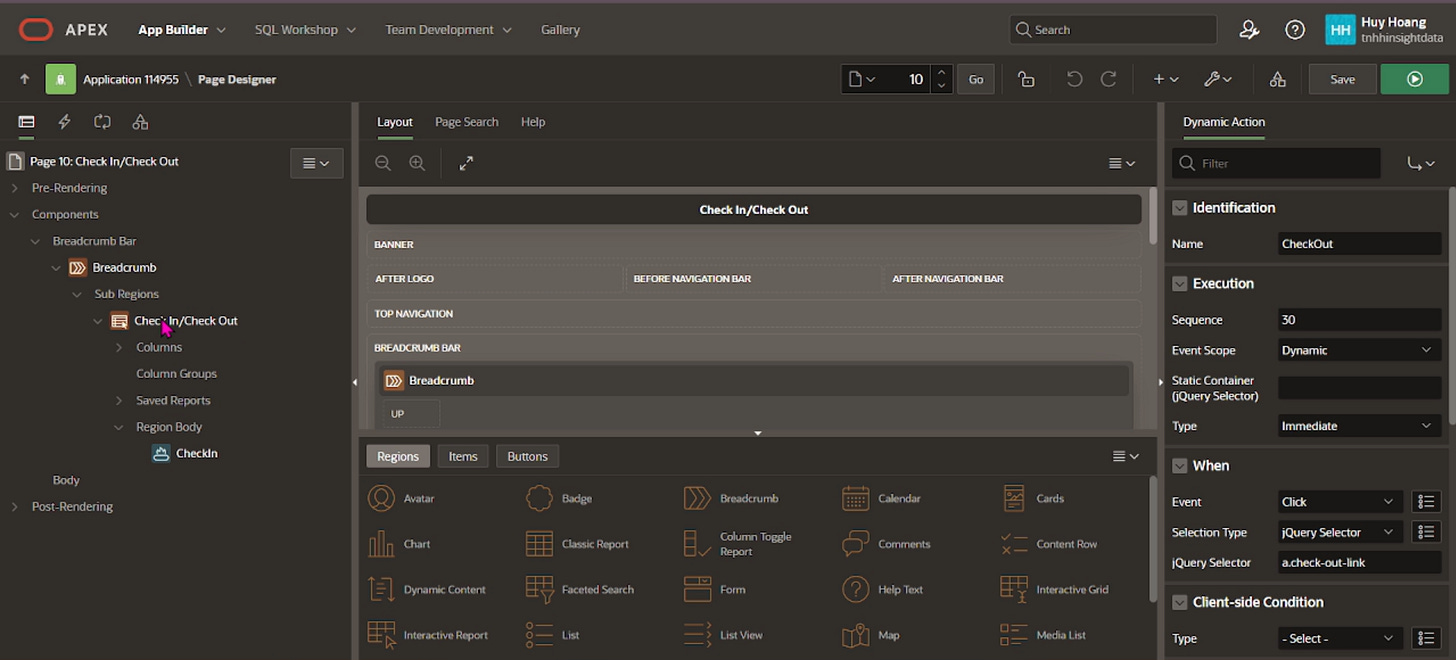Open the Event Scope dropdown
Viewport: 1456px width, 660px height.
click(1357, 350)
